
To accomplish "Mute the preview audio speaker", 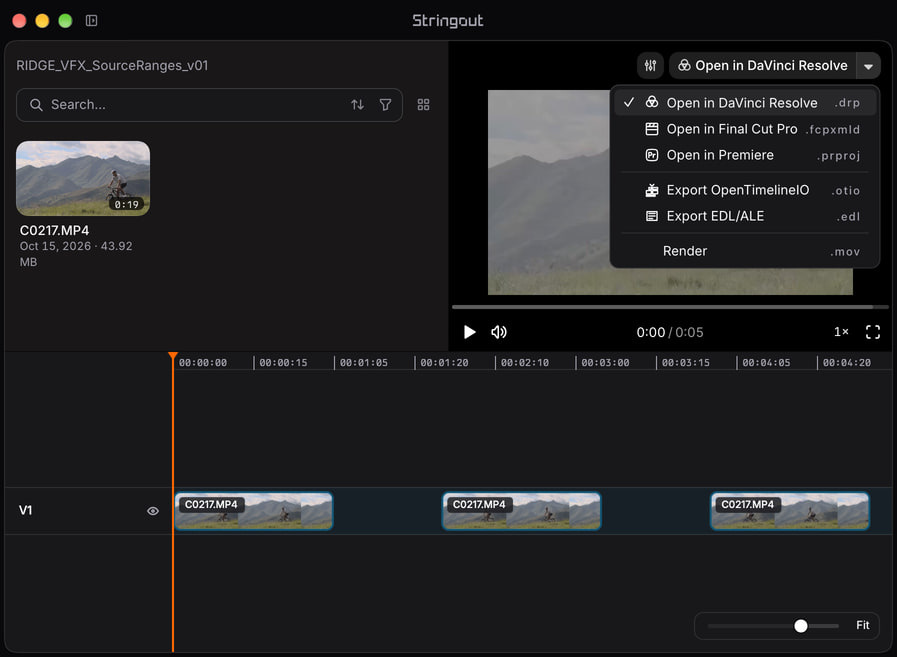I will [x=499, y=332].
